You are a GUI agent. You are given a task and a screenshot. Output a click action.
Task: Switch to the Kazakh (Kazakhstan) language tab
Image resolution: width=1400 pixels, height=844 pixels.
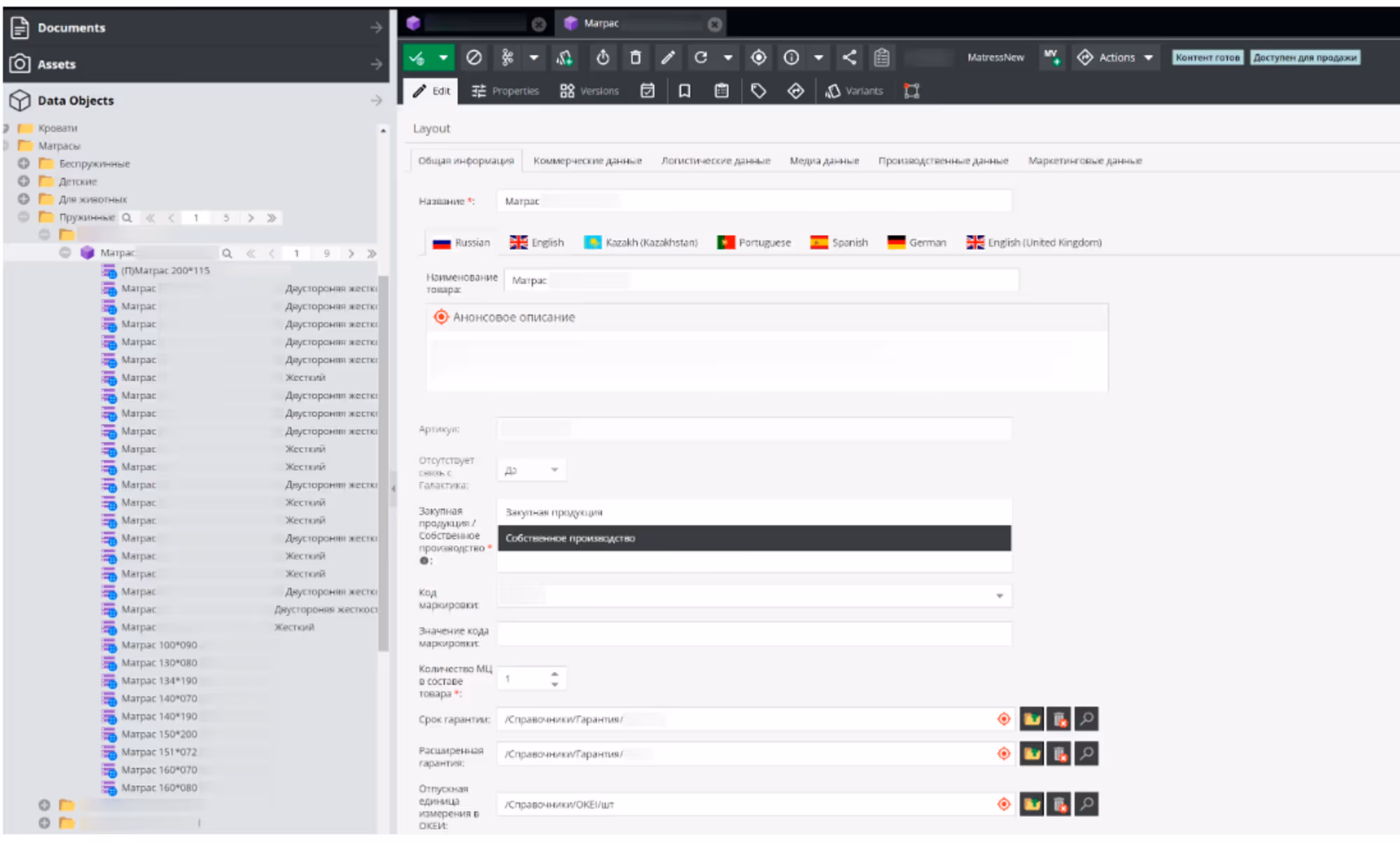click(x=640, y=242)
